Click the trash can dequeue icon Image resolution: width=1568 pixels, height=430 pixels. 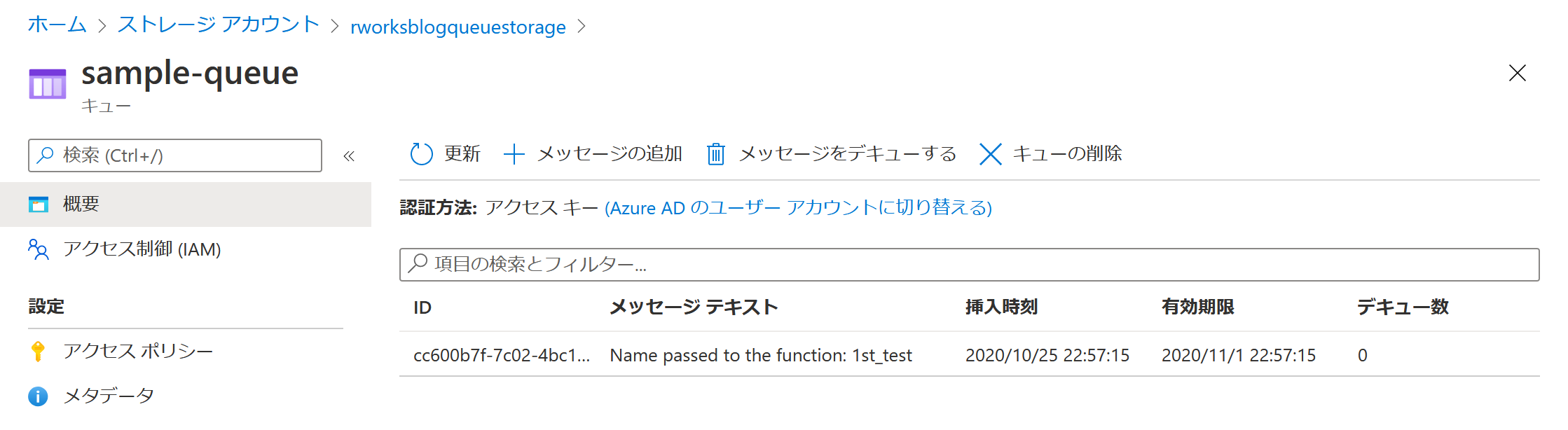715,154
